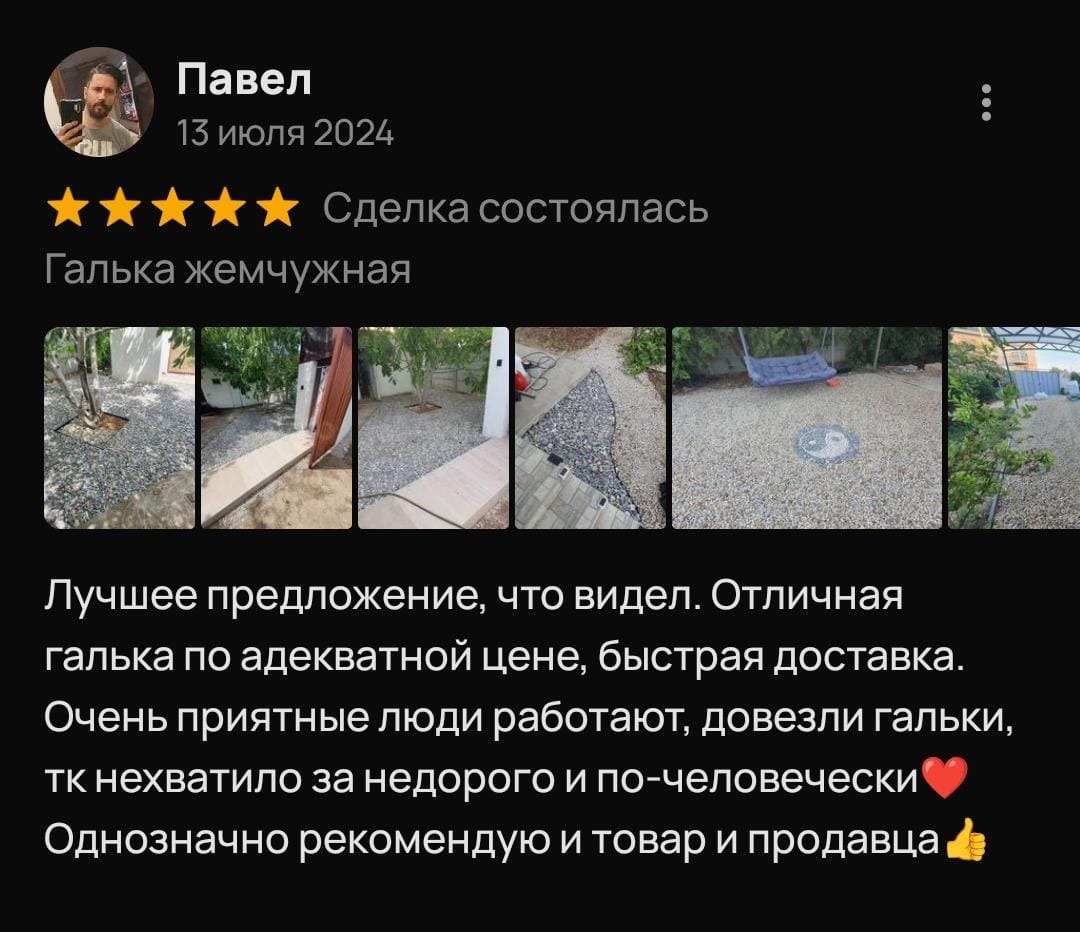This screenshot has width=1080, height=932.
Task: Open reviewer name Павел
Action: click(245, 79)
